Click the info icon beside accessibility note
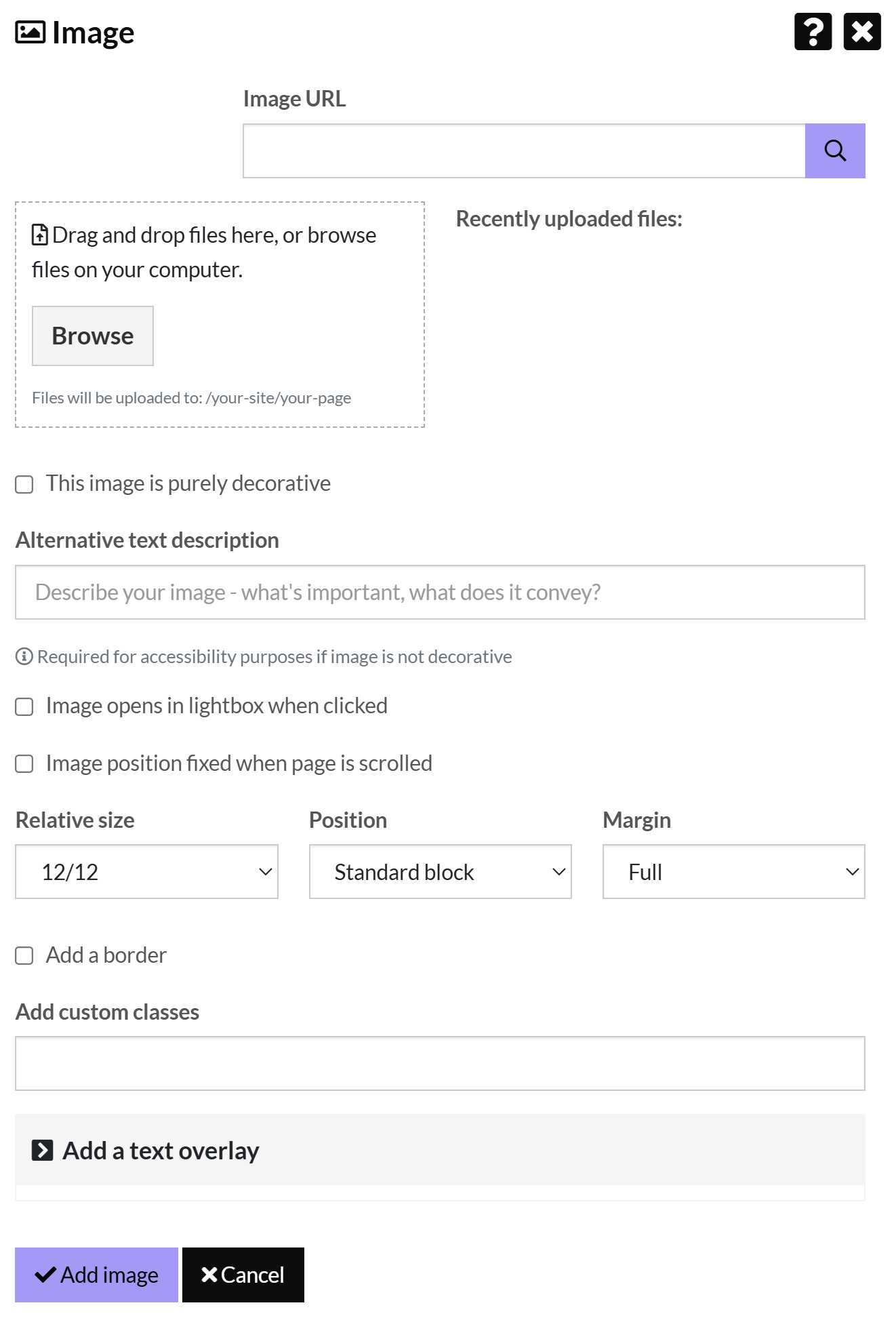This screenshot has width=896, height=1318. click(x=24, y=656)
